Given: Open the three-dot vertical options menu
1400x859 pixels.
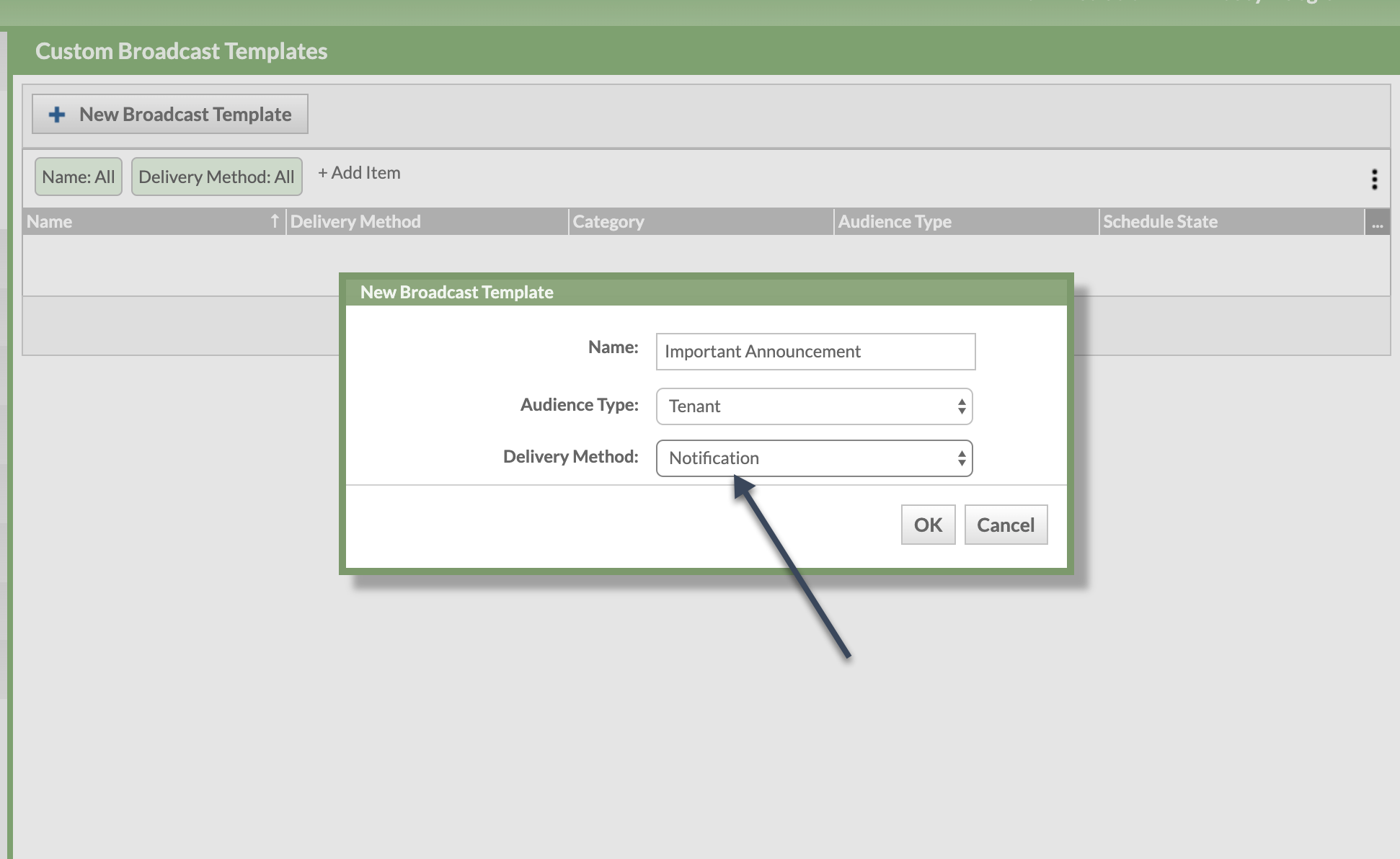Looking at the screenshot, I should point(1374,179).
